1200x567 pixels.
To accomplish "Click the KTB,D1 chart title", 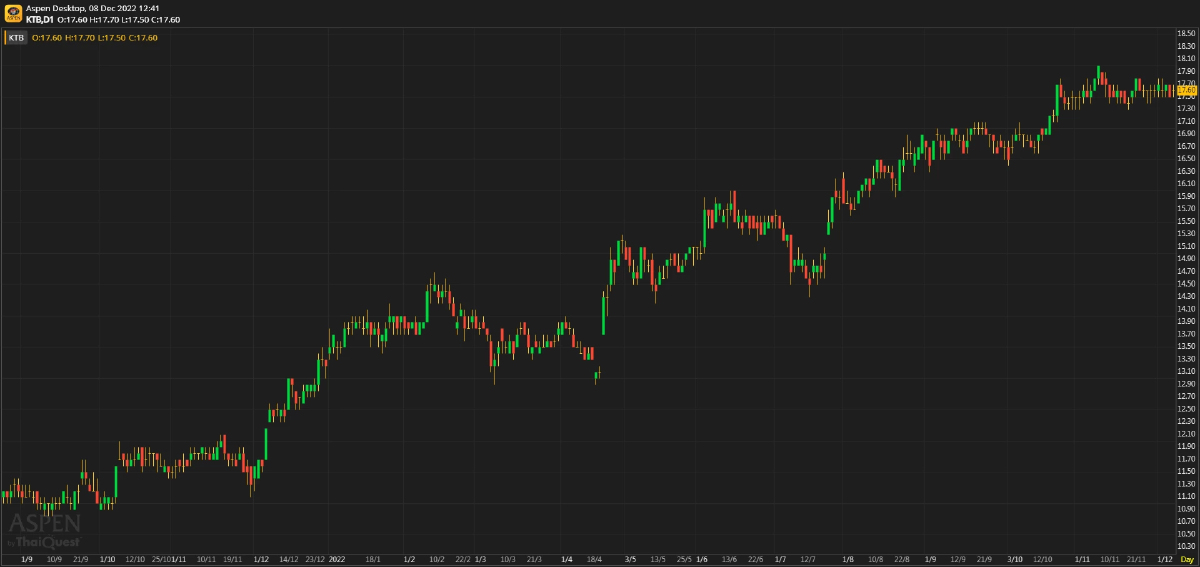I will (x=40, y=19).
